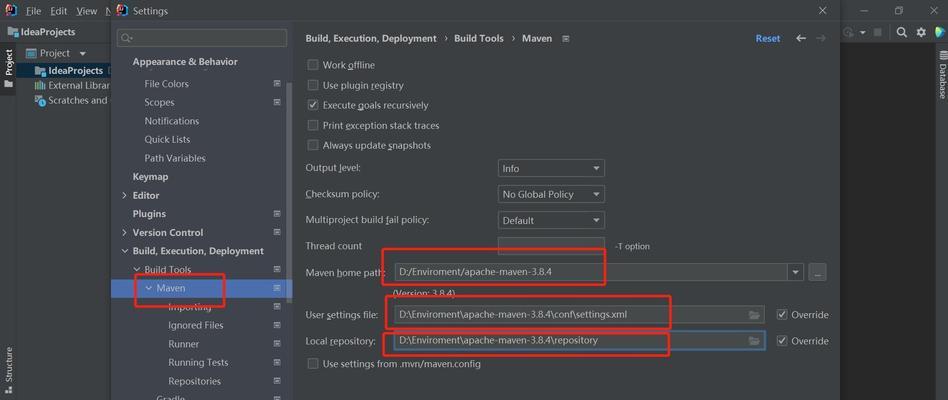
Task: Open File menu in main window
Action: pos(33,11)
